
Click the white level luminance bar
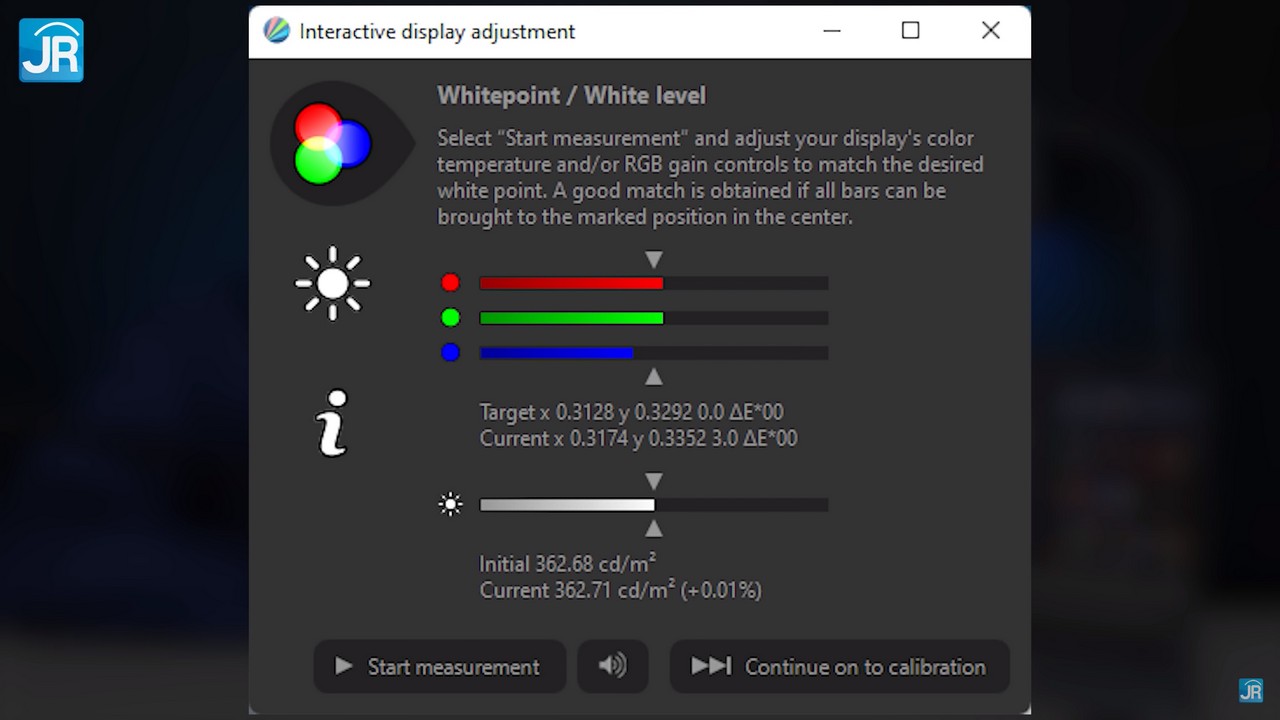tap(653, 505)
